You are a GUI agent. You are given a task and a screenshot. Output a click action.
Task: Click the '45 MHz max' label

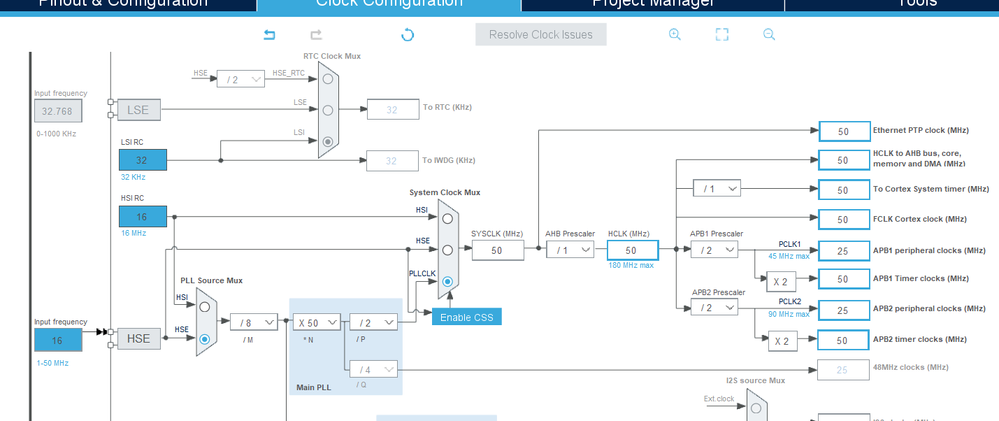pos(789,256)
